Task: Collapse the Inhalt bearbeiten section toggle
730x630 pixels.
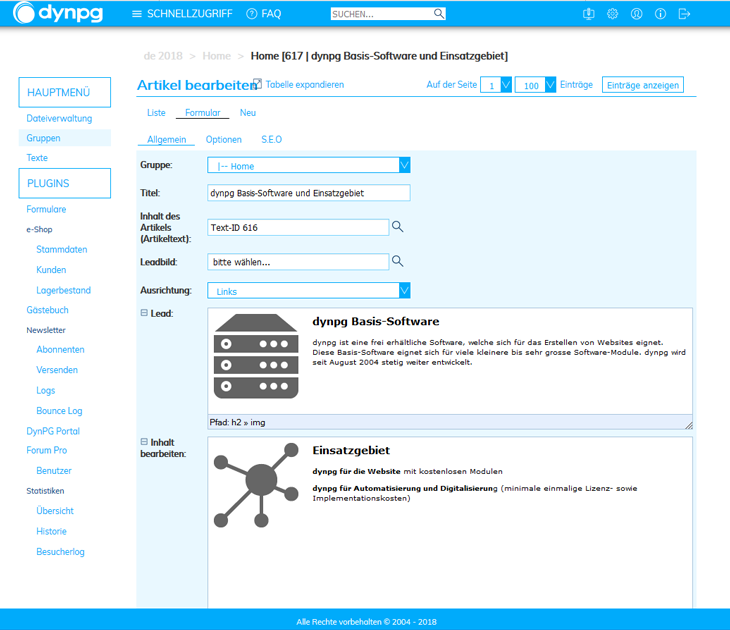Action: [x=144, y=441]
